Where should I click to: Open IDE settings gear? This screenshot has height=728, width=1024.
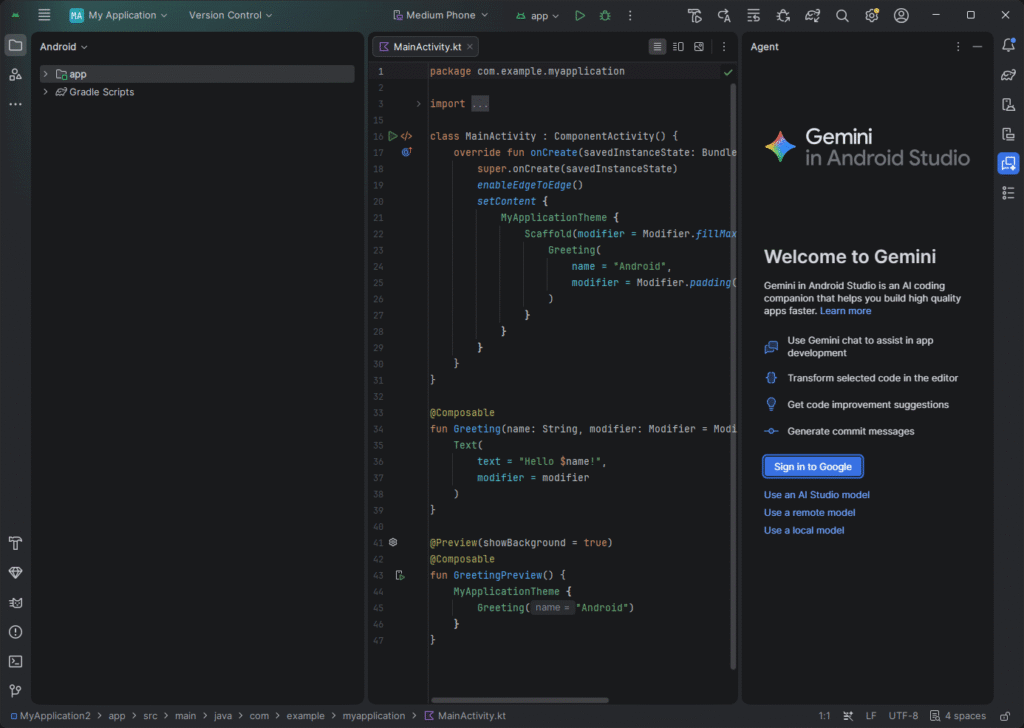(871, 15)
